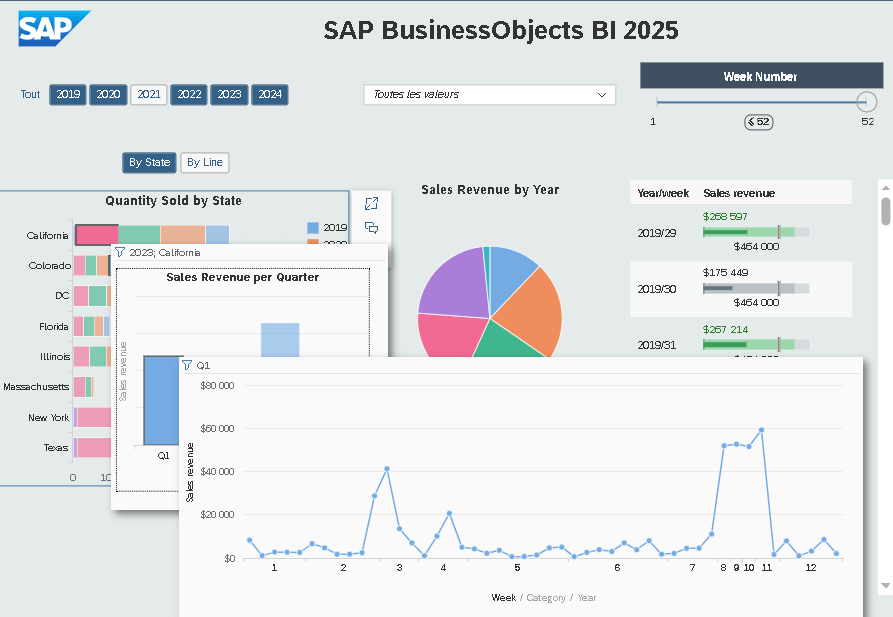Click the scrollbar up arrow of the table
This screenshot has height=617, width=893.
886,187
